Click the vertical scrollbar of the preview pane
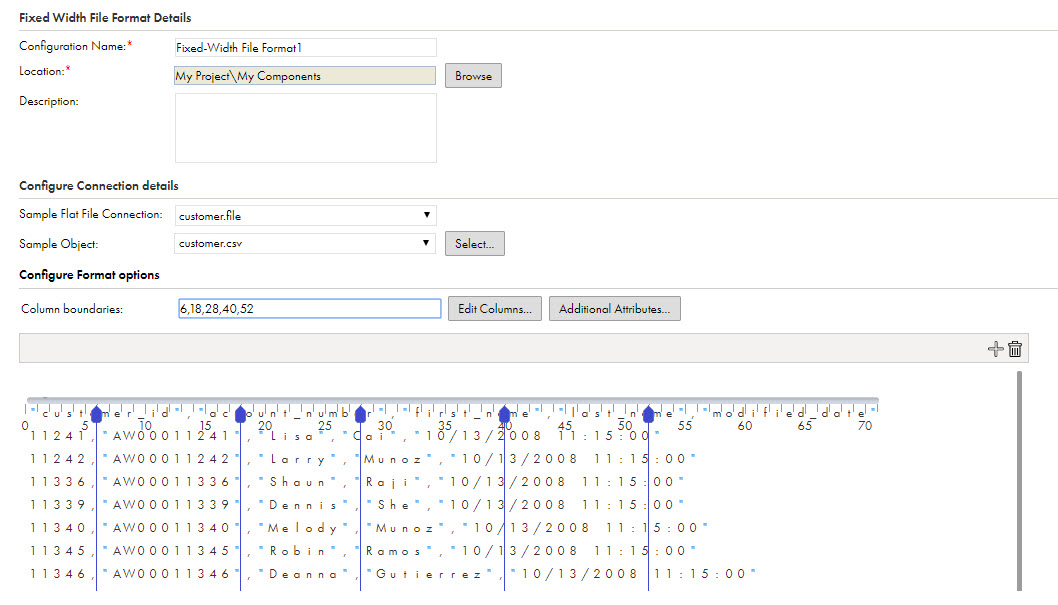 pos(1019,481)
